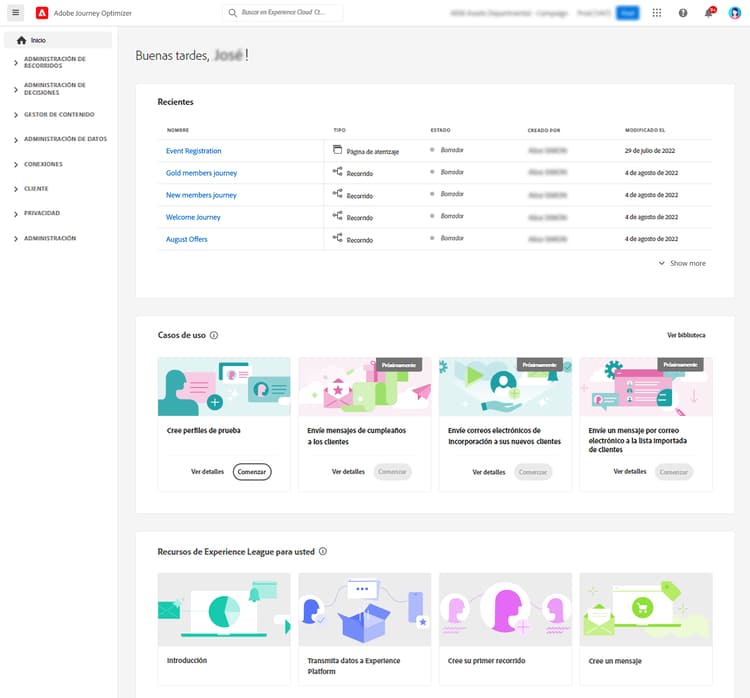Click info icon next to Casos de uso

(x=214, y=335)
